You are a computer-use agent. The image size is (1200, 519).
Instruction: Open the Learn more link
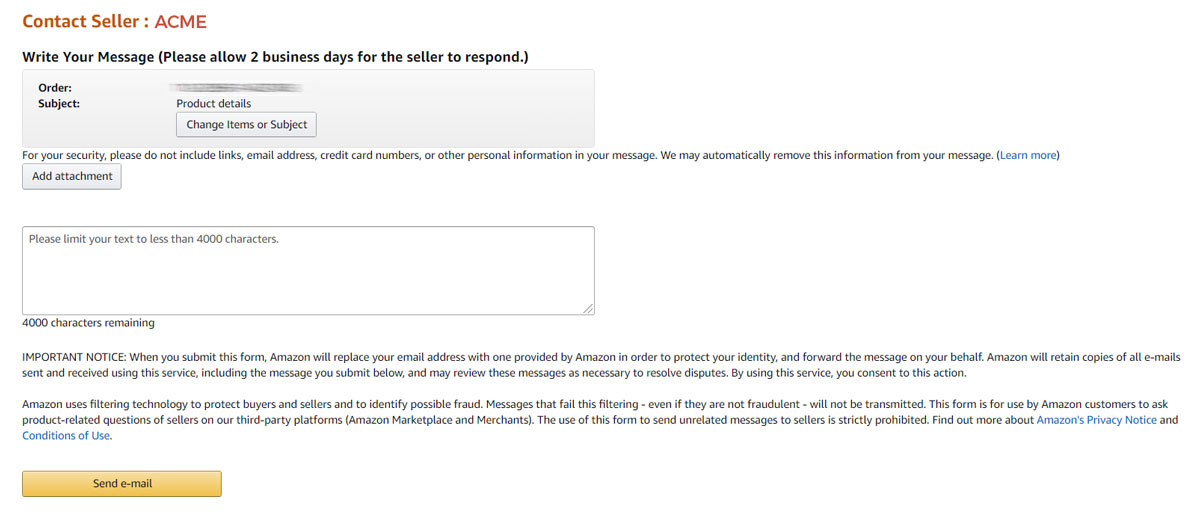(x=1028, y=156)
